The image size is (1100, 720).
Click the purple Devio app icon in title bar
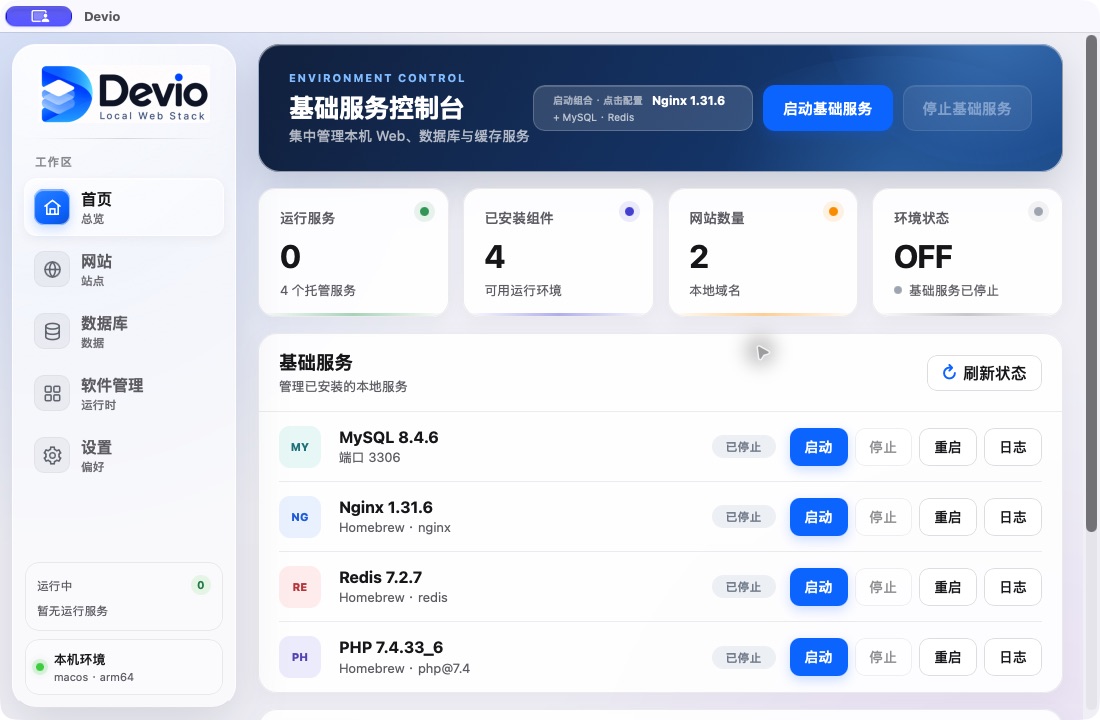pyautogui.click(x=39, y=16)
